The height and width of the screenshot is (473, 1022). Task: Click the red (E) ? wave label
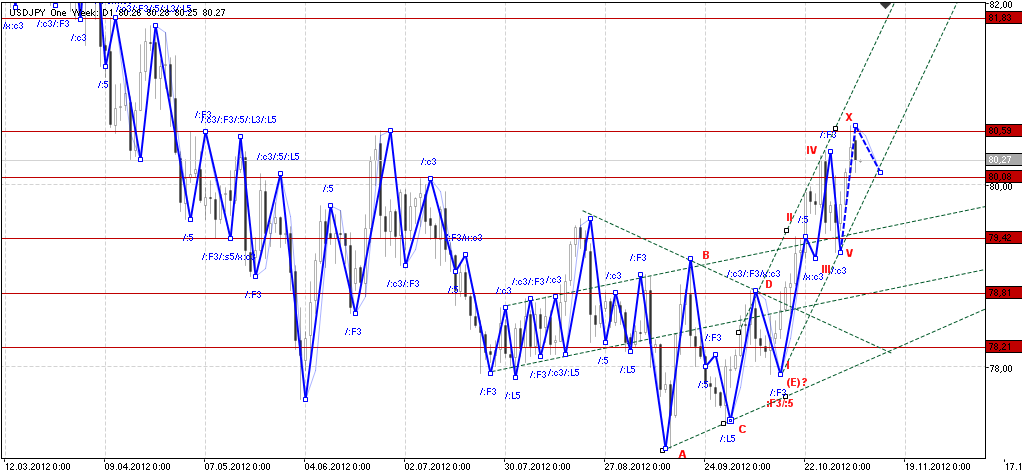point(797,382)
